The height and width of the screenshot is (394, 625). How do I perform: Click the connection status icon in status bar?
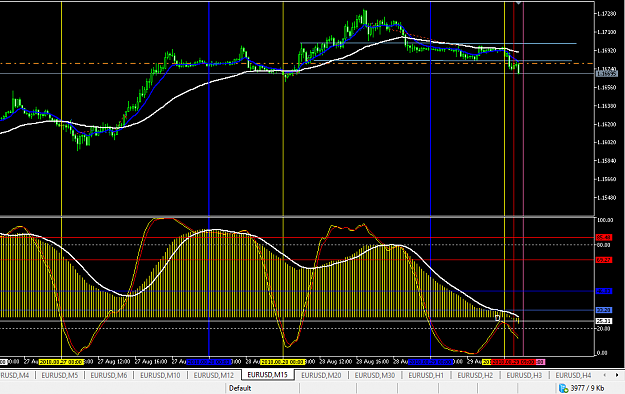click(x=563, y=388)
